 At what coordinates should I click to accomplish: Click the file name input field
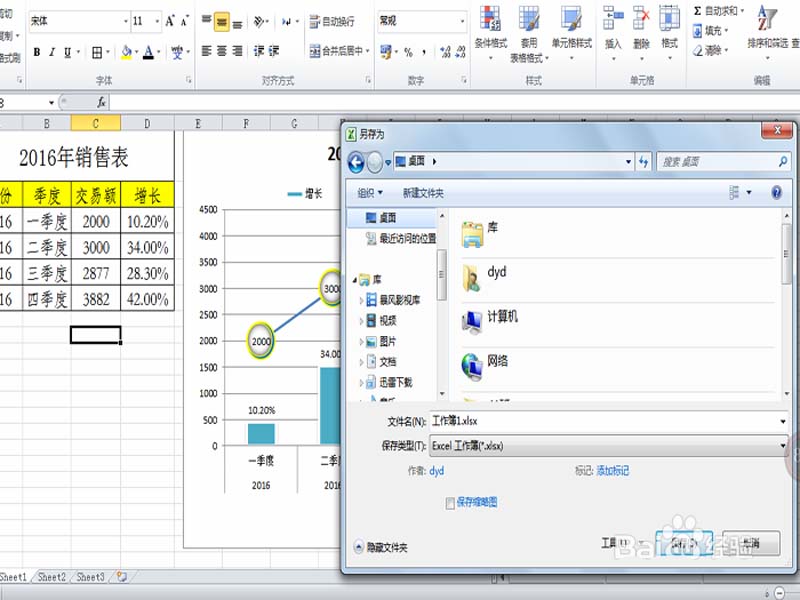(605, 422)
